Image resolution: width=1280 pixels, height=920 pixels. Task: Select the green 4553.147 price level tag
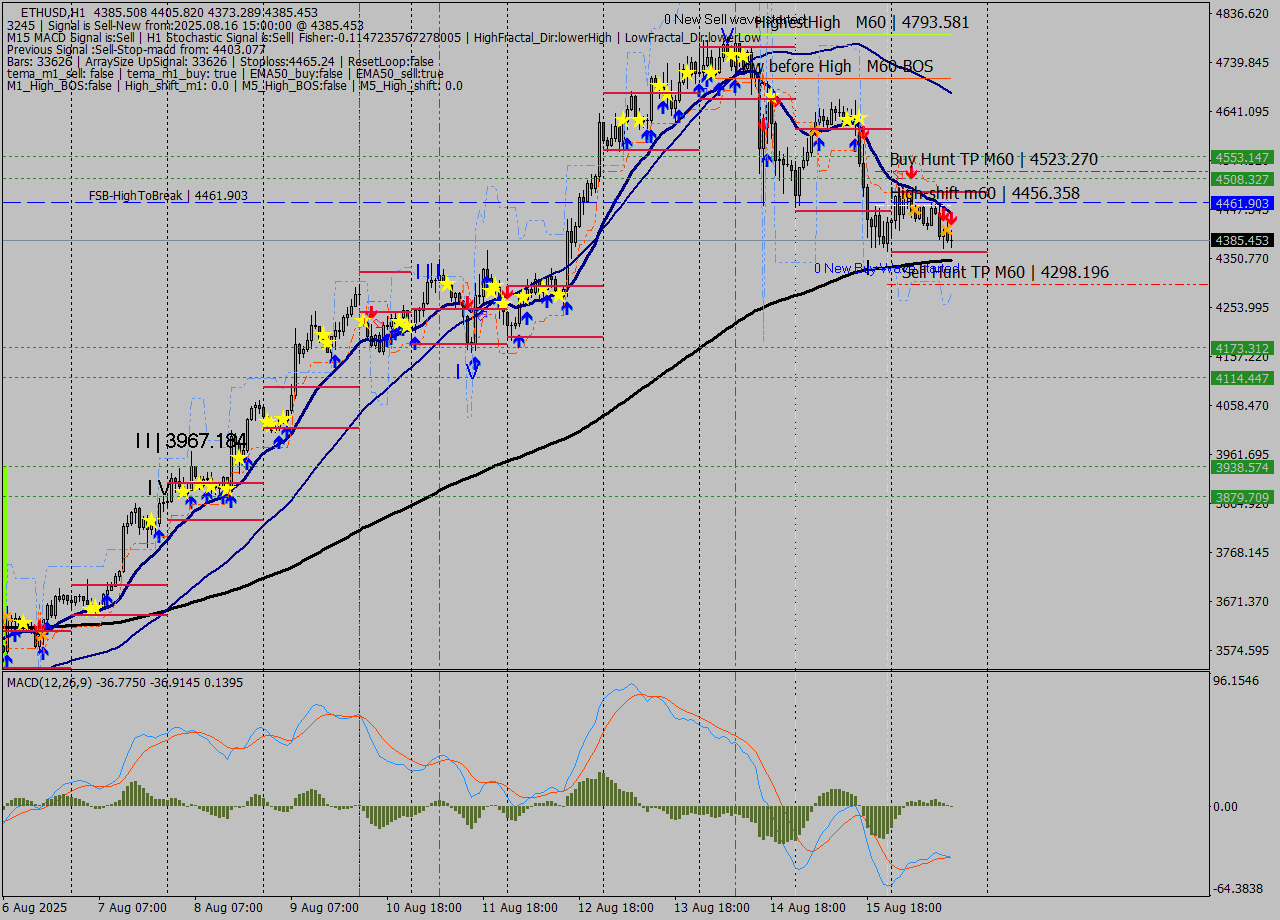(1241, 158)
